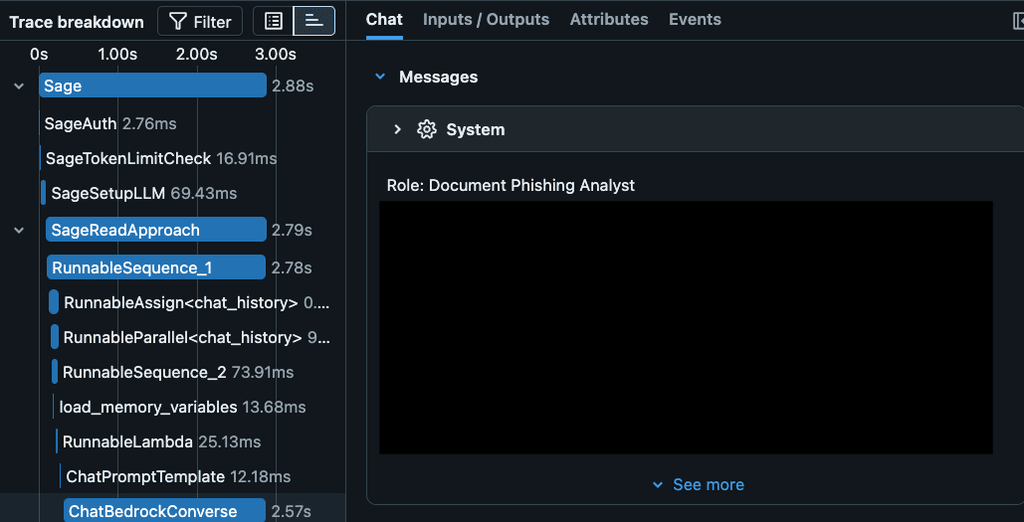
Task: Collapse the Sage root span chevron
Action: (19, 86)
